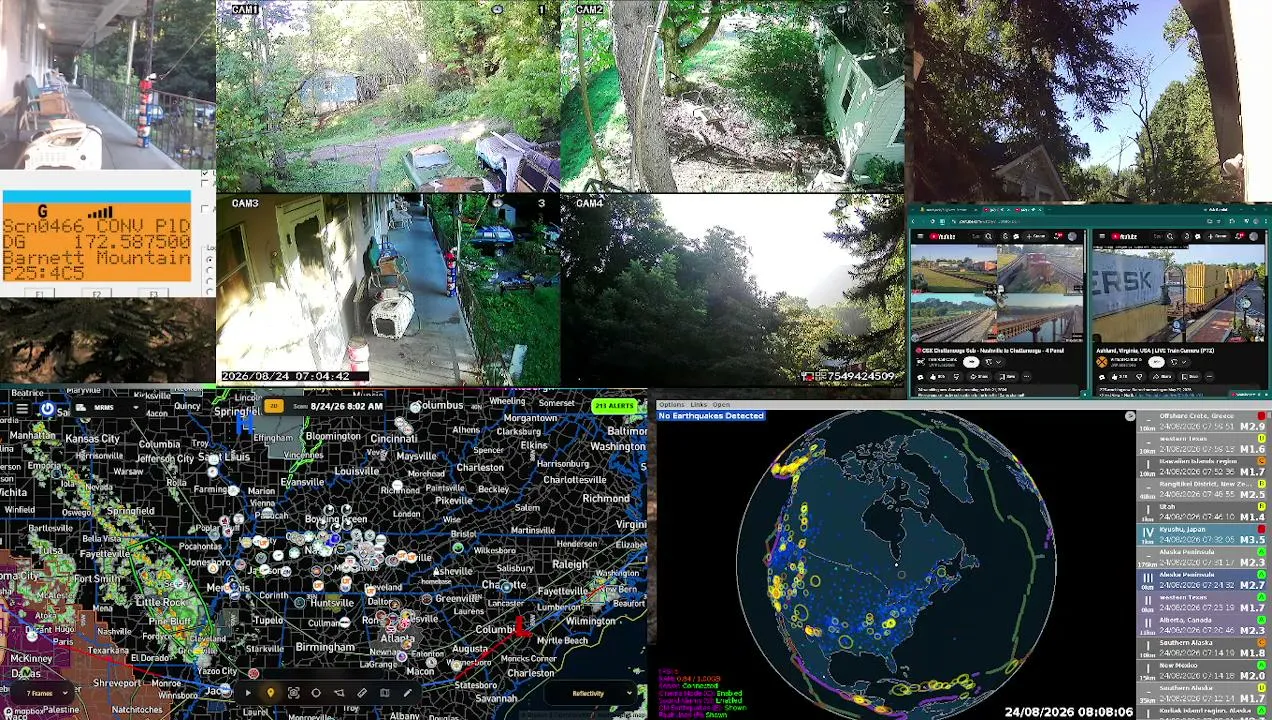This screenshot has height=720, width=1272.
Task: Select the New Mexico M2.0 entry
Action: [1203, 671]
